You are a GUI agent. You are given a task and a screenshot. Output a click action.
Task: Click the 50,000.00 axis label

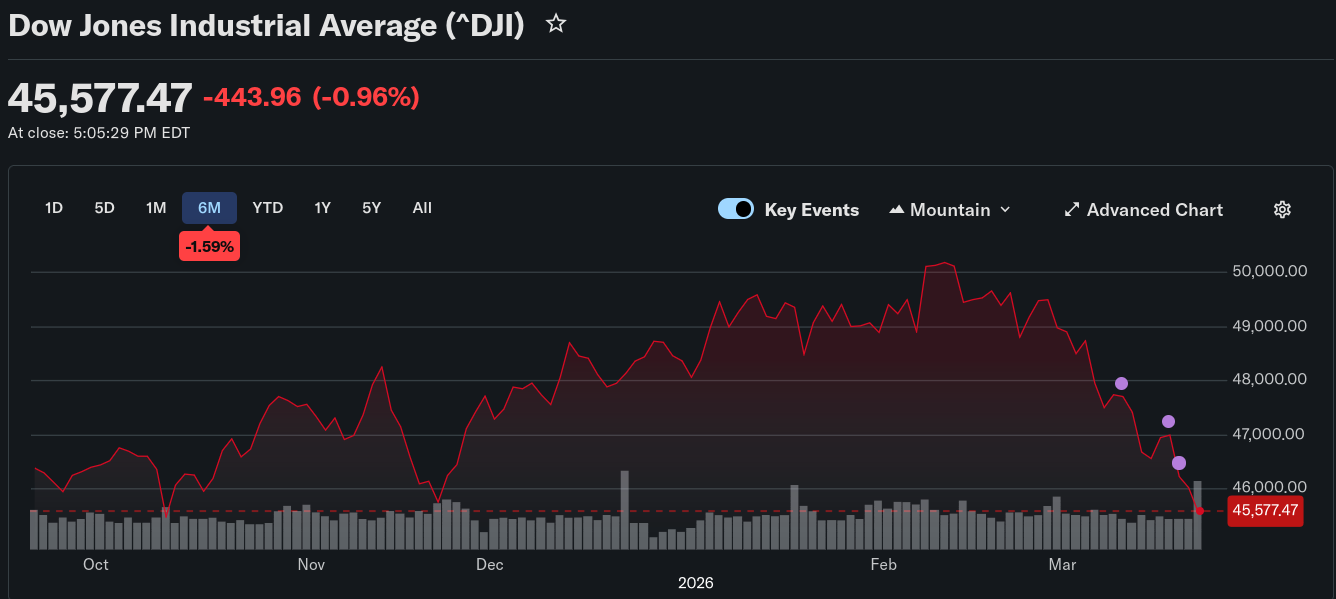(1268, 272)
